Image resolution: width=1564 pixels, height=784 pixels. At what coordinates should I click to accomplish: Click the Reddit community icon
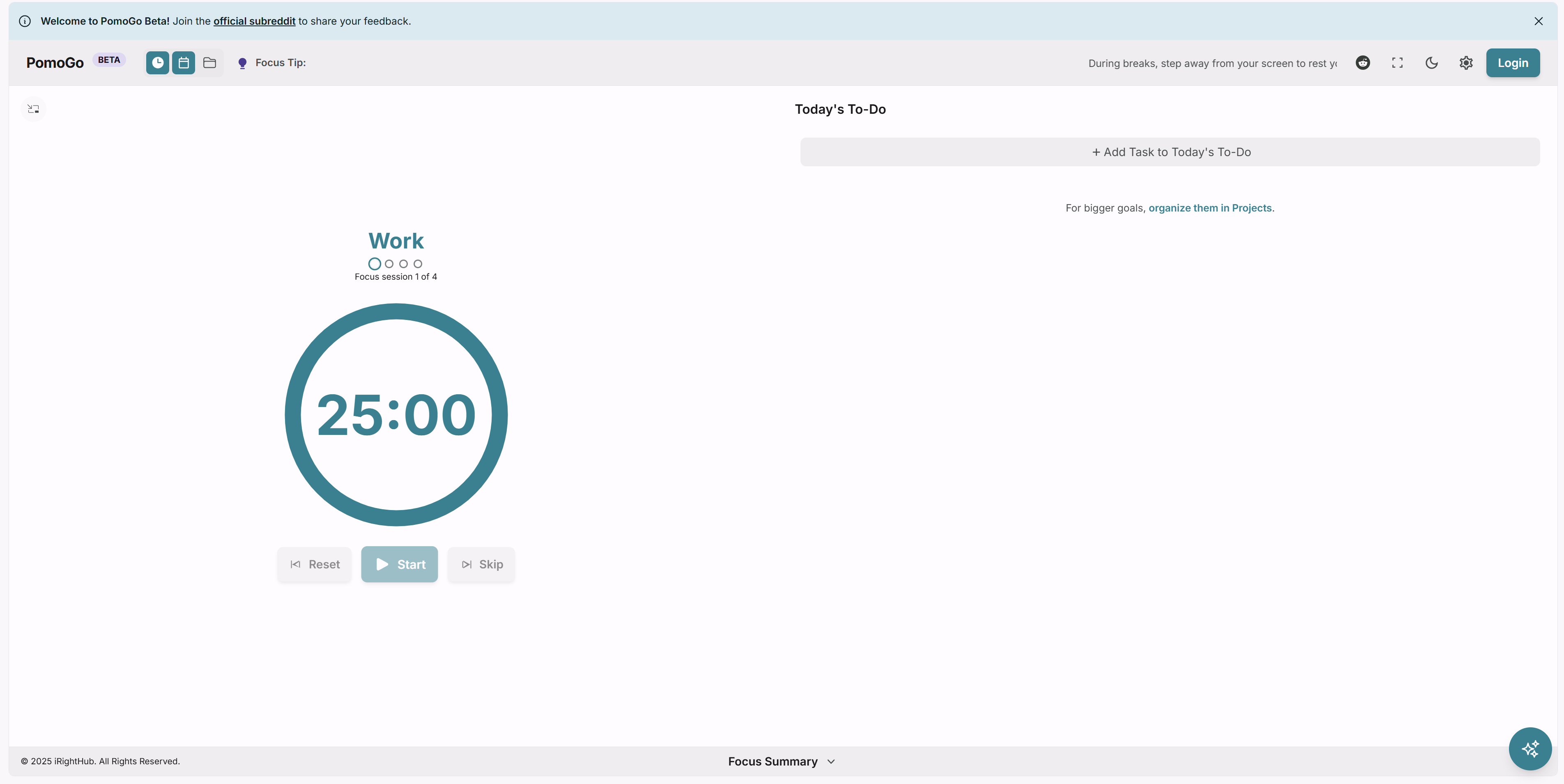click(1362, 62)
